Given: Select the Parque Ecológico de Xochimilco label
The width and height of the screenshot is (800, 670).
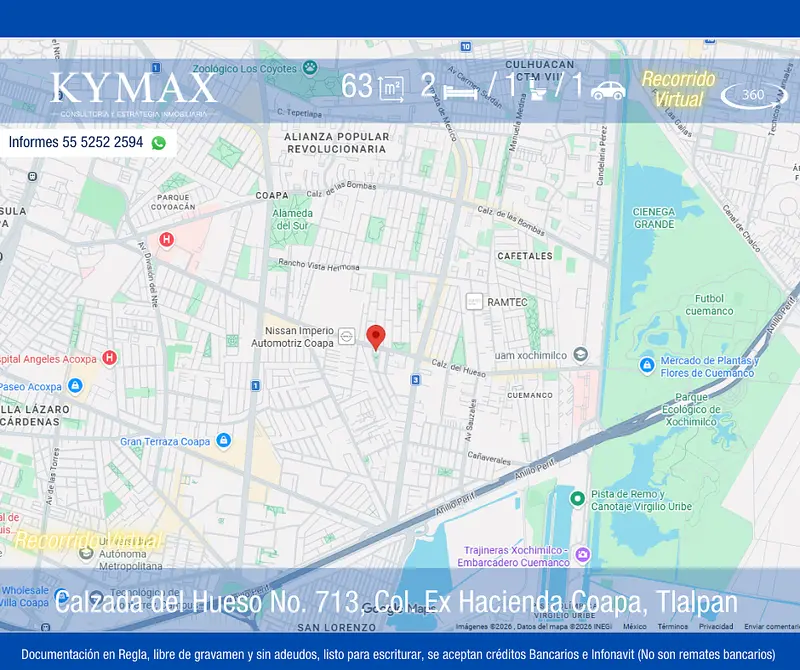Looking at the screenshot, I should tap(691, 409).
